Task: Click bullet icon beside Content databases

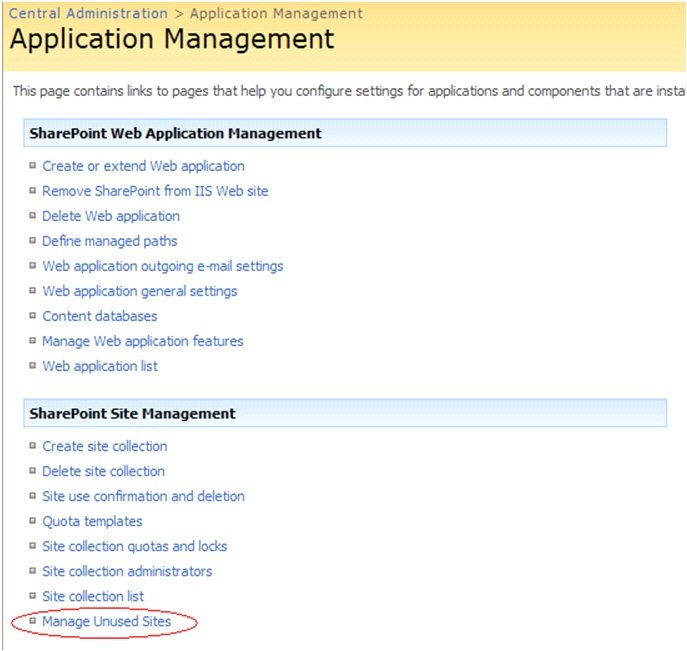Action: (x=32, y=315)
